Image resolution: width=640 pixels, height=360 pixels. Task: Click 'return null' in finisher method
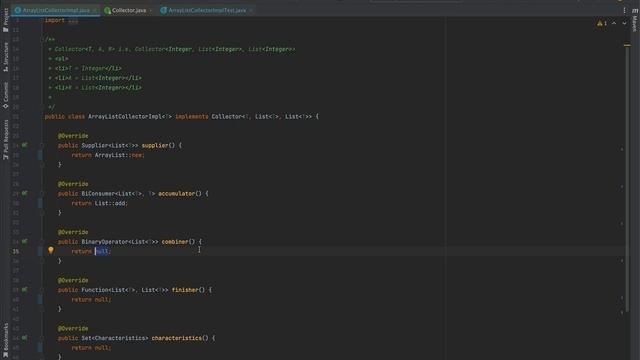click(x=91, y=300)
